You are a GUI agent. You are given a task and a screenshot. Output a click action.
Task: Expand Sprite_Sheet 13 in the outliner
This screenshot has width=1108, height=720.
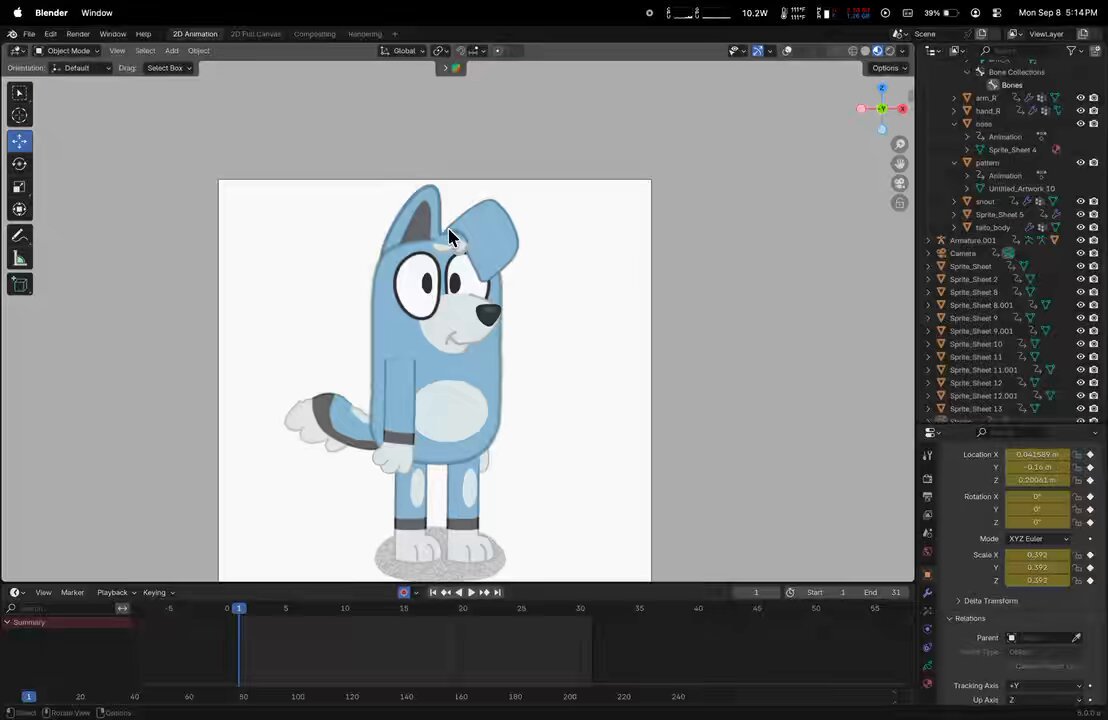(x=929, y=408)
